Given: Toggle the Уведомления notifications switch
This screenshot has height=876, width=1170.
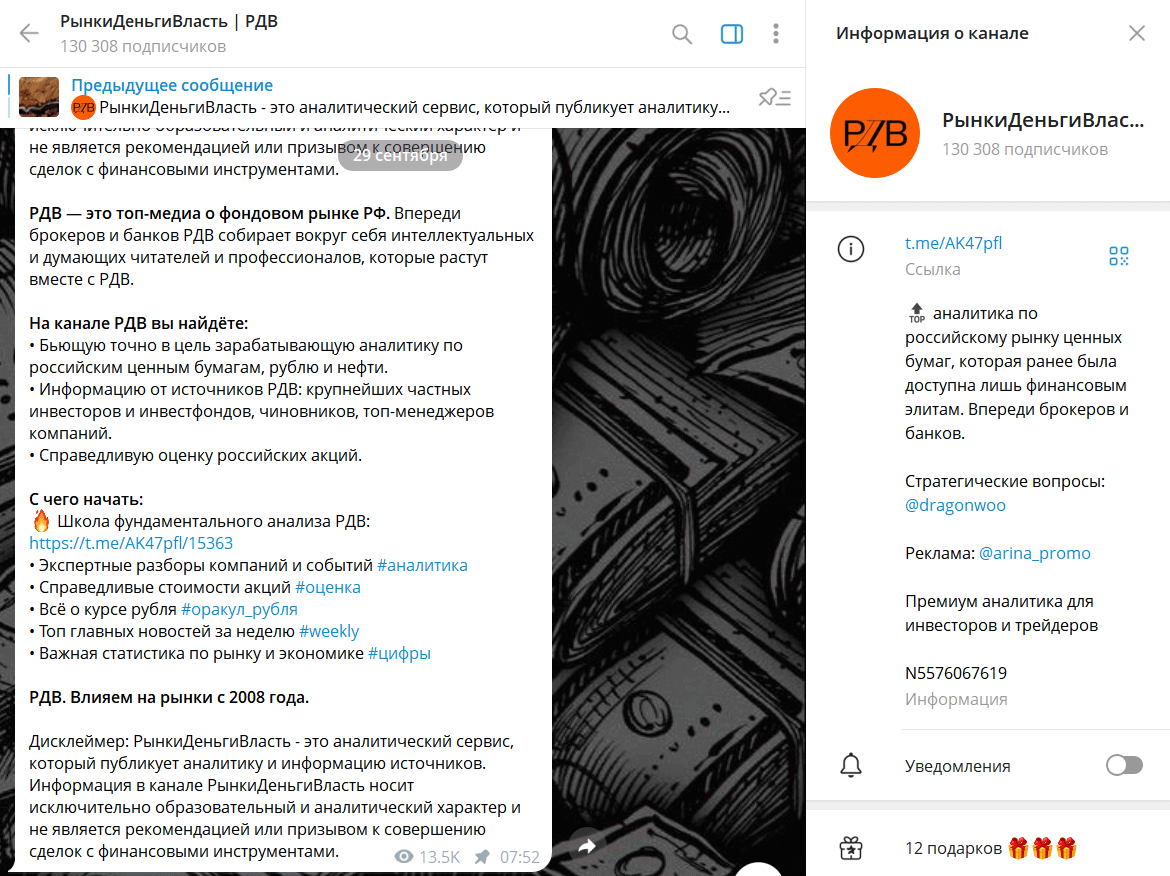Looking at the screenshot, I should (1124, 766).
